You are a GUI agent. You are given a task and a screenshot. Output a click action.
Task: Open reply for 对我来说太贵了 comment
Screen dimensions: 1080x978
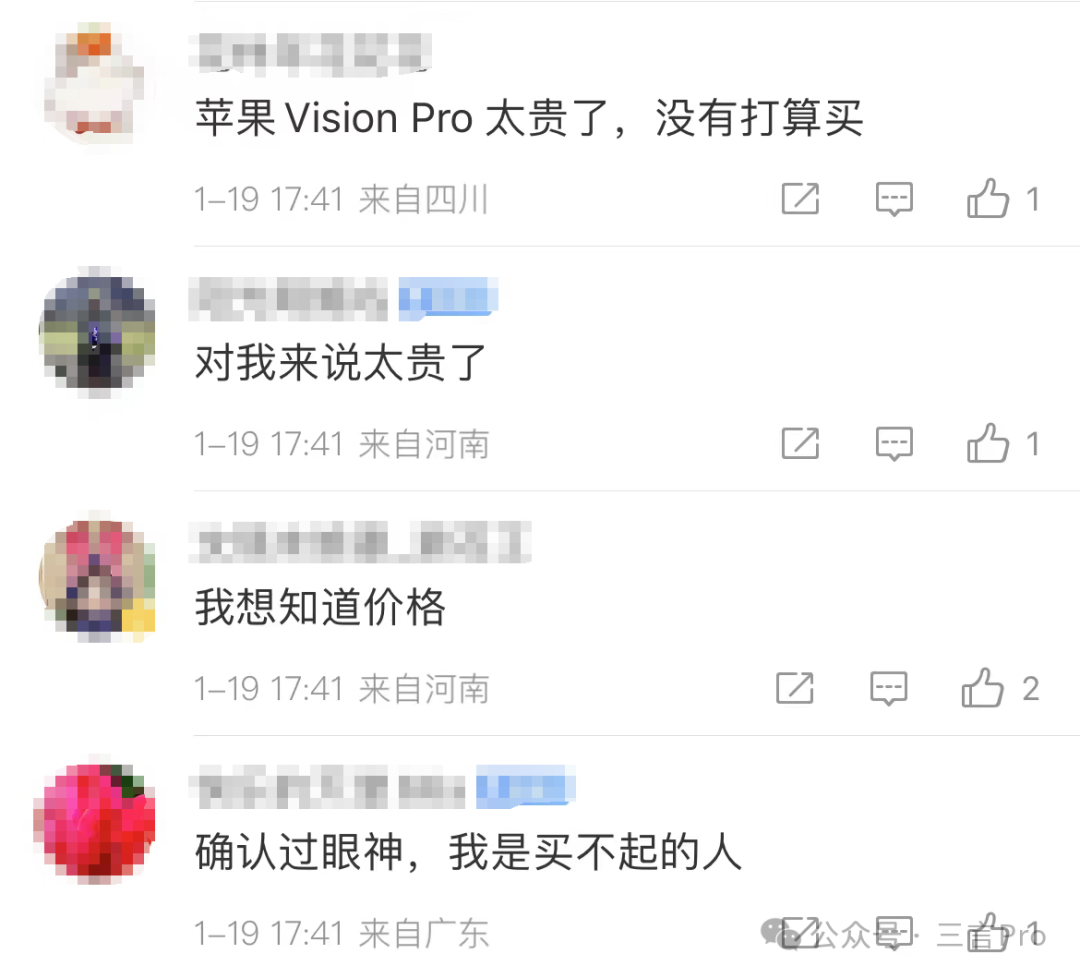click(894, 444)
